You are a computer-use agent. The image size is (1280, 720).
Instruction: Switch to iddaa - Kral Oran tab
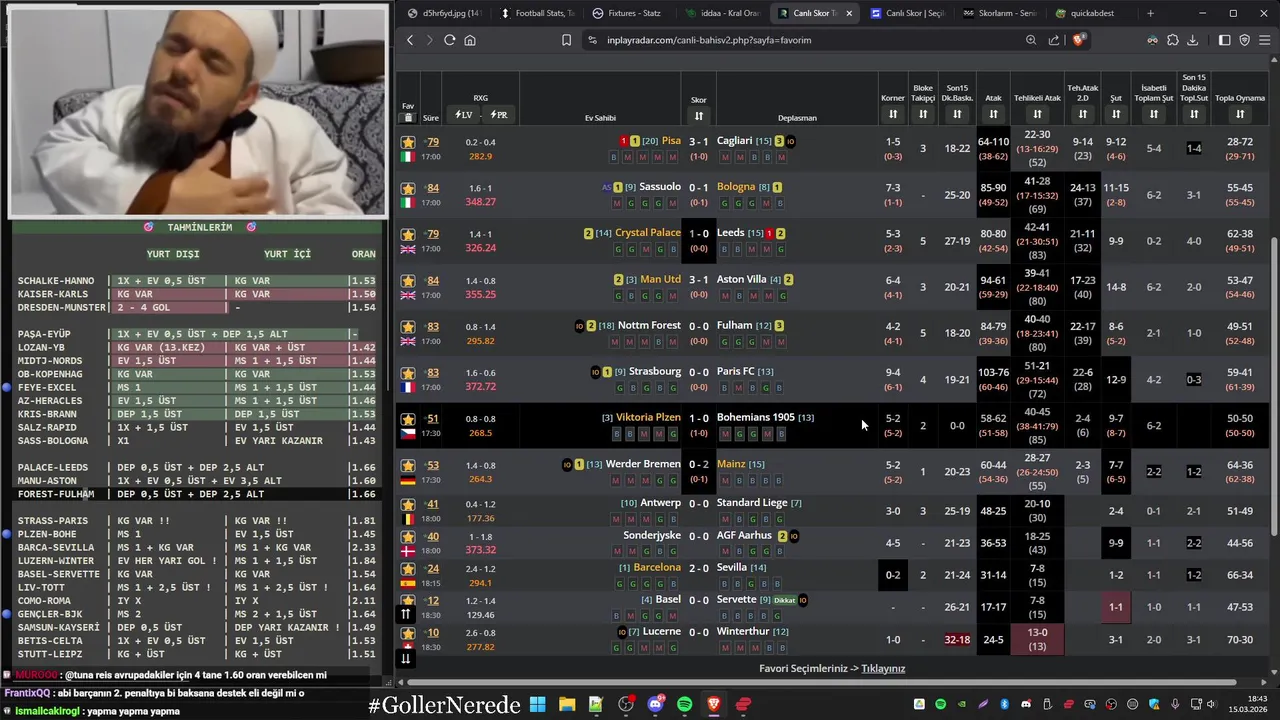(723, 13)
